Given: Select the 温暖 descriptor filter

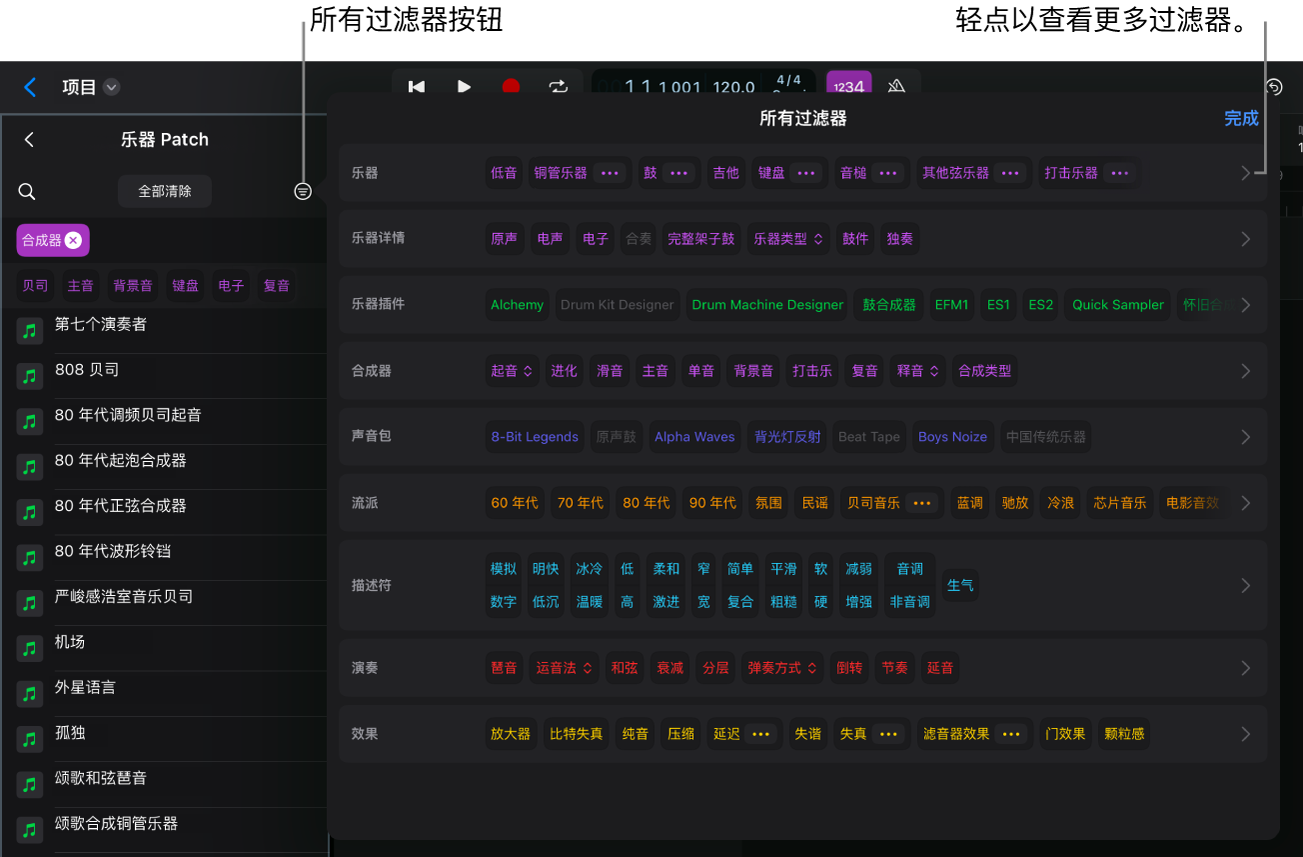Looking at the screenshot, I should click(x=589, y=602).
